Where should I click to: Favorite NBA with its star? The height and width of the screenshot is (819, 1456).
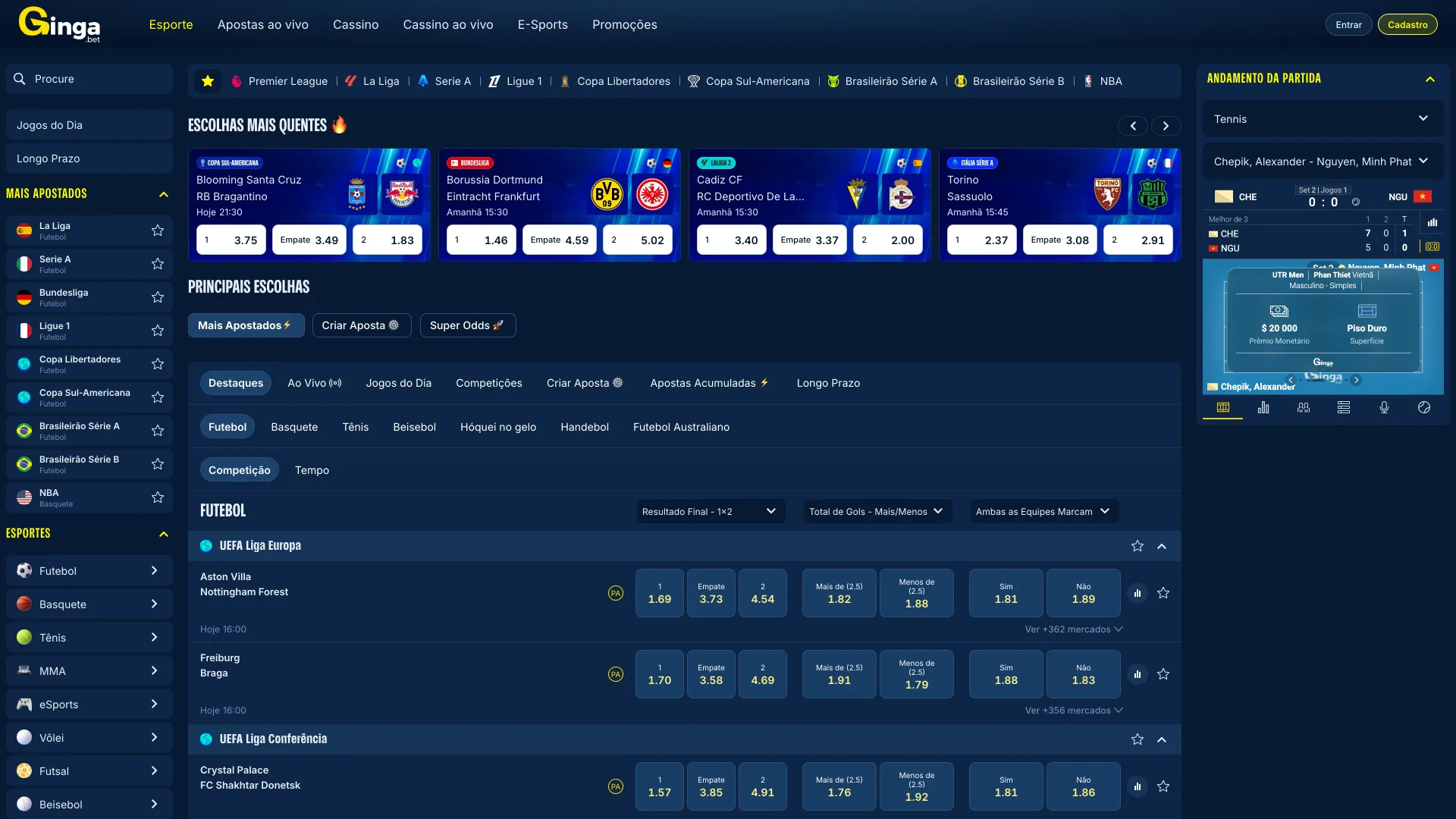point(158,497)
